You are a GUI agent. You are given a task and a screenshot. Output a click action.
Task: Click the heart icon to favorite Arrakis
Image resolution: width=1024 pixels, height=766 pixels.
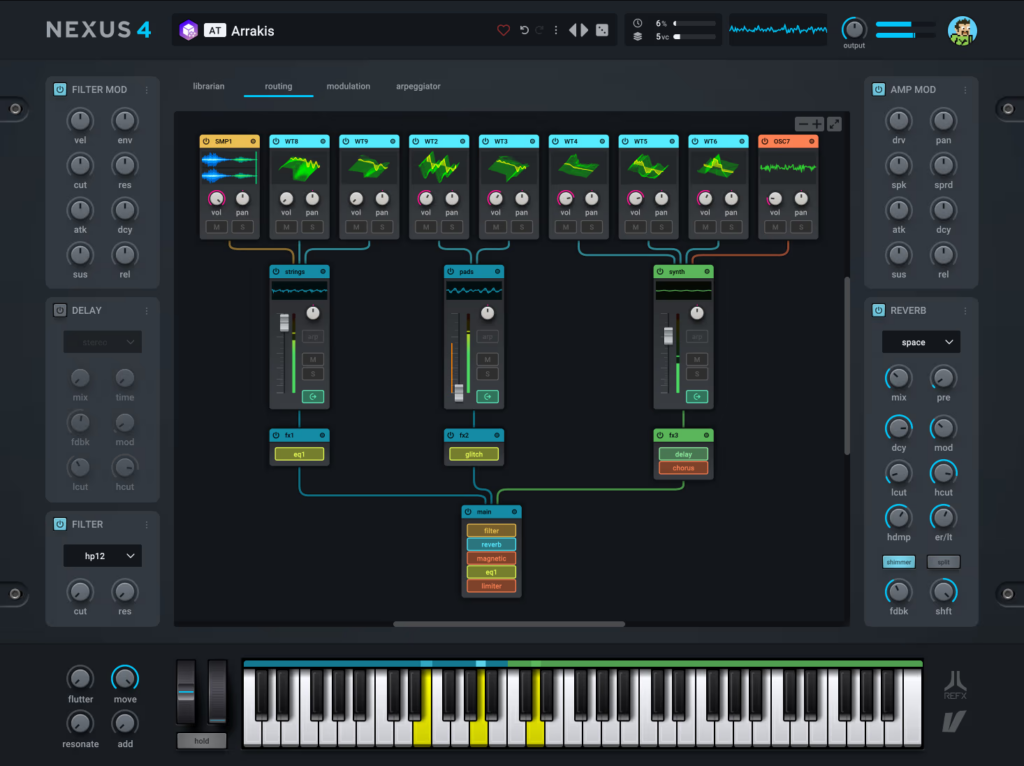point(503,30)
